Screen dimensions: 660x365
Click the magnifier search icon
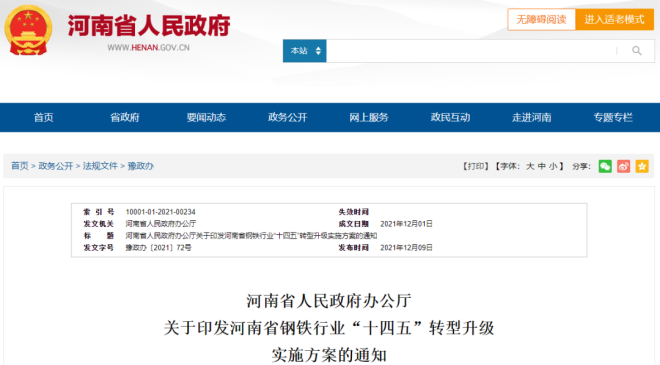[x=636, y=51]
